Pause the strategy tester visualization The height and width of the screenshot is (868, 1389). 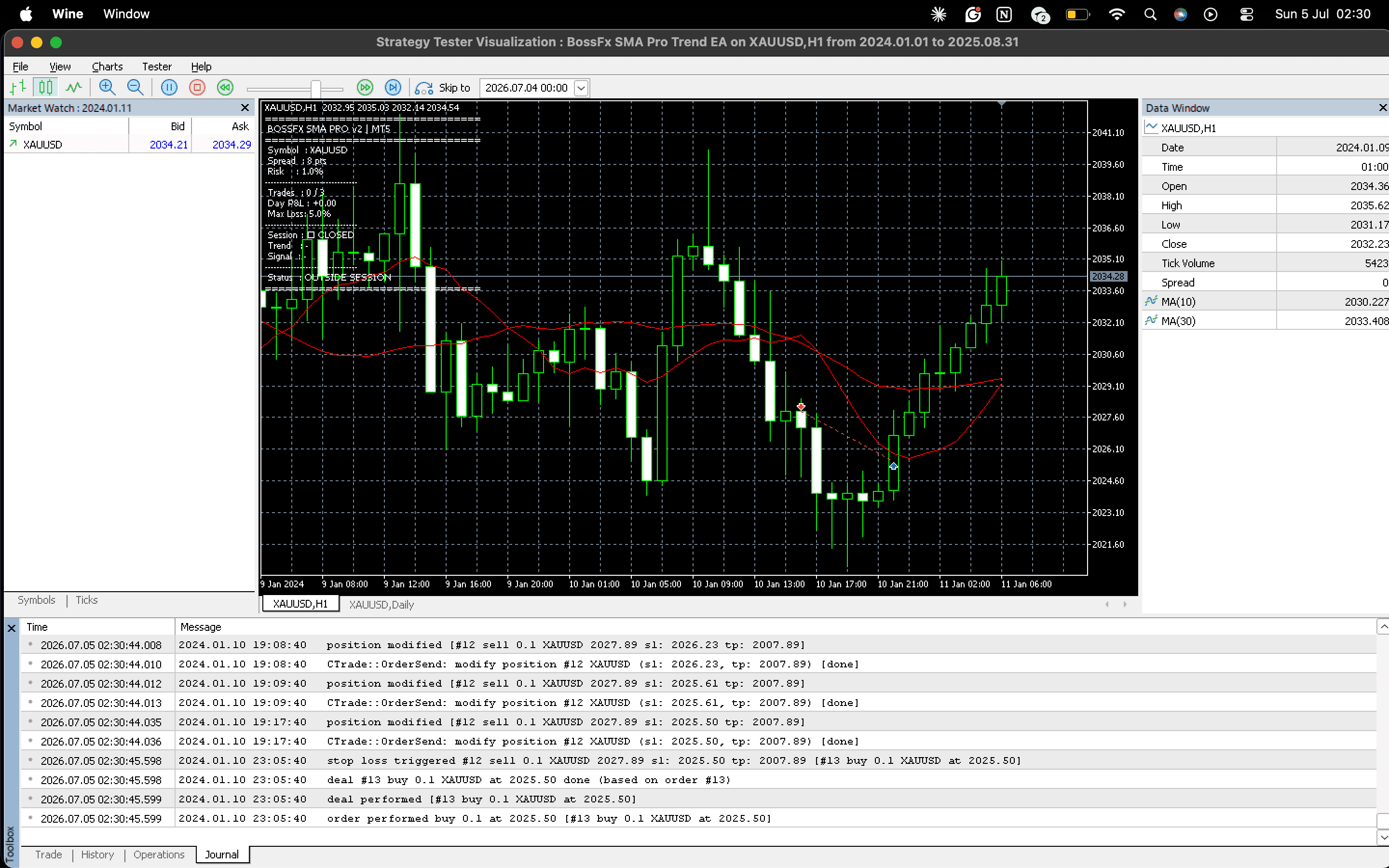[169, 87]
